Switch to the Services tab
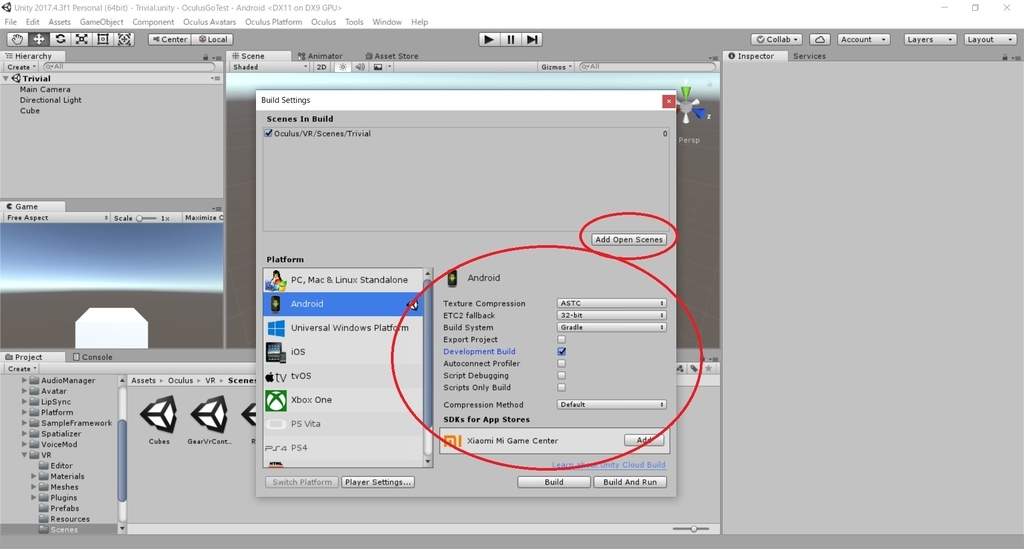 point(809,56)
